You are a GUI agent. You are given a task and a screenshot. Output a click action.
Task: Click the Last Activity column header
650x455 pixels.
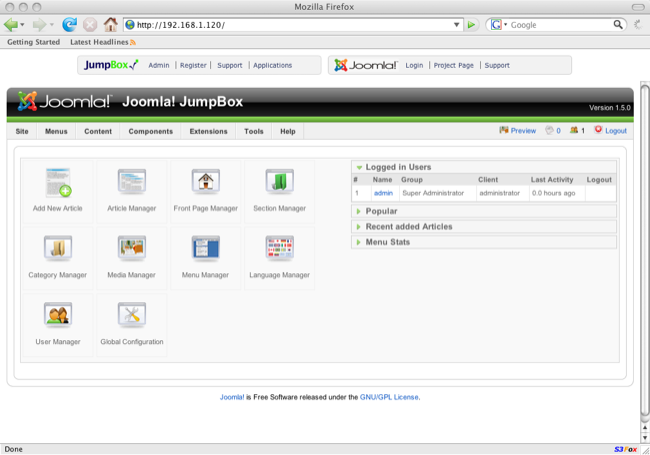tap(552, 180)
